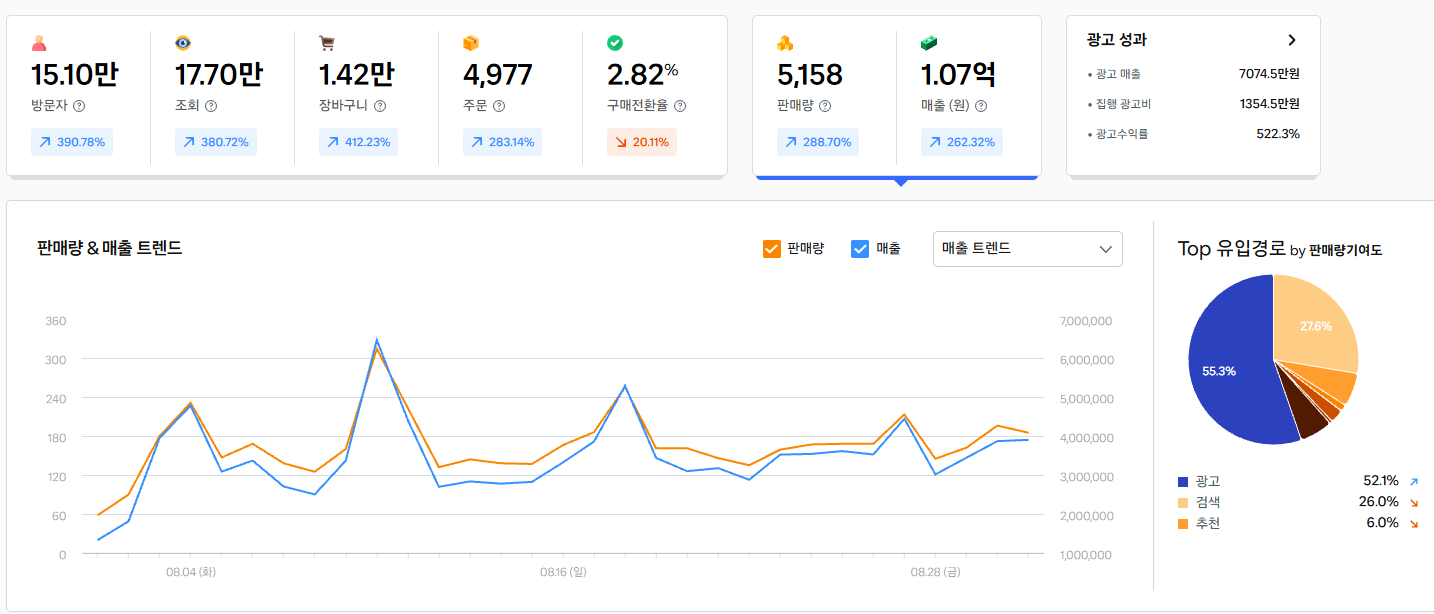Click the 380.72% views growth badge
The height and width of the screenshot is (614, 1434).
tap(216, 142)
